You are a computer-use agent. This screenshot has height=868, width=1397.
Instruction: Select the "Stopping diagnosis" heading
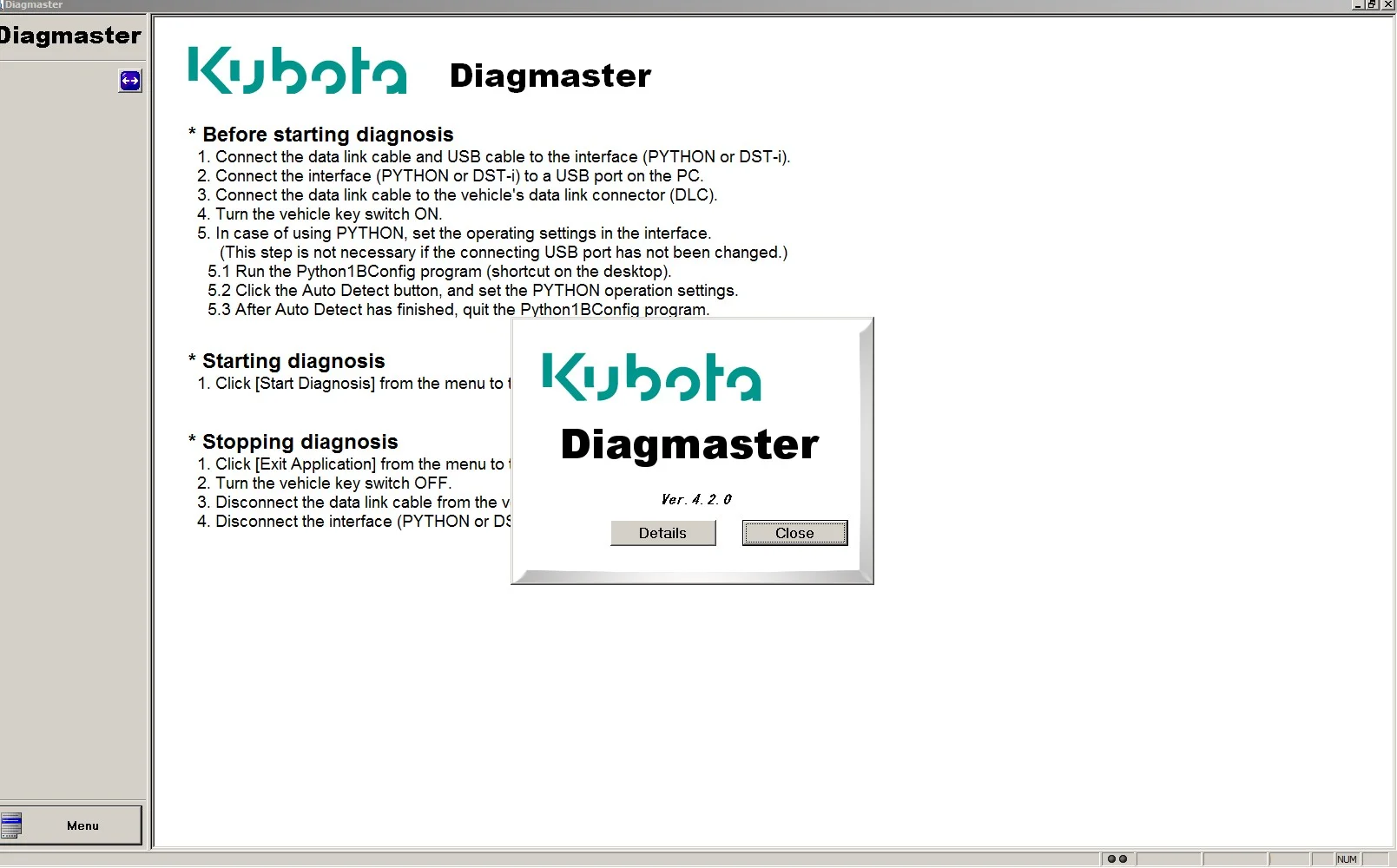pyautogui.click(x=293, y=442)
